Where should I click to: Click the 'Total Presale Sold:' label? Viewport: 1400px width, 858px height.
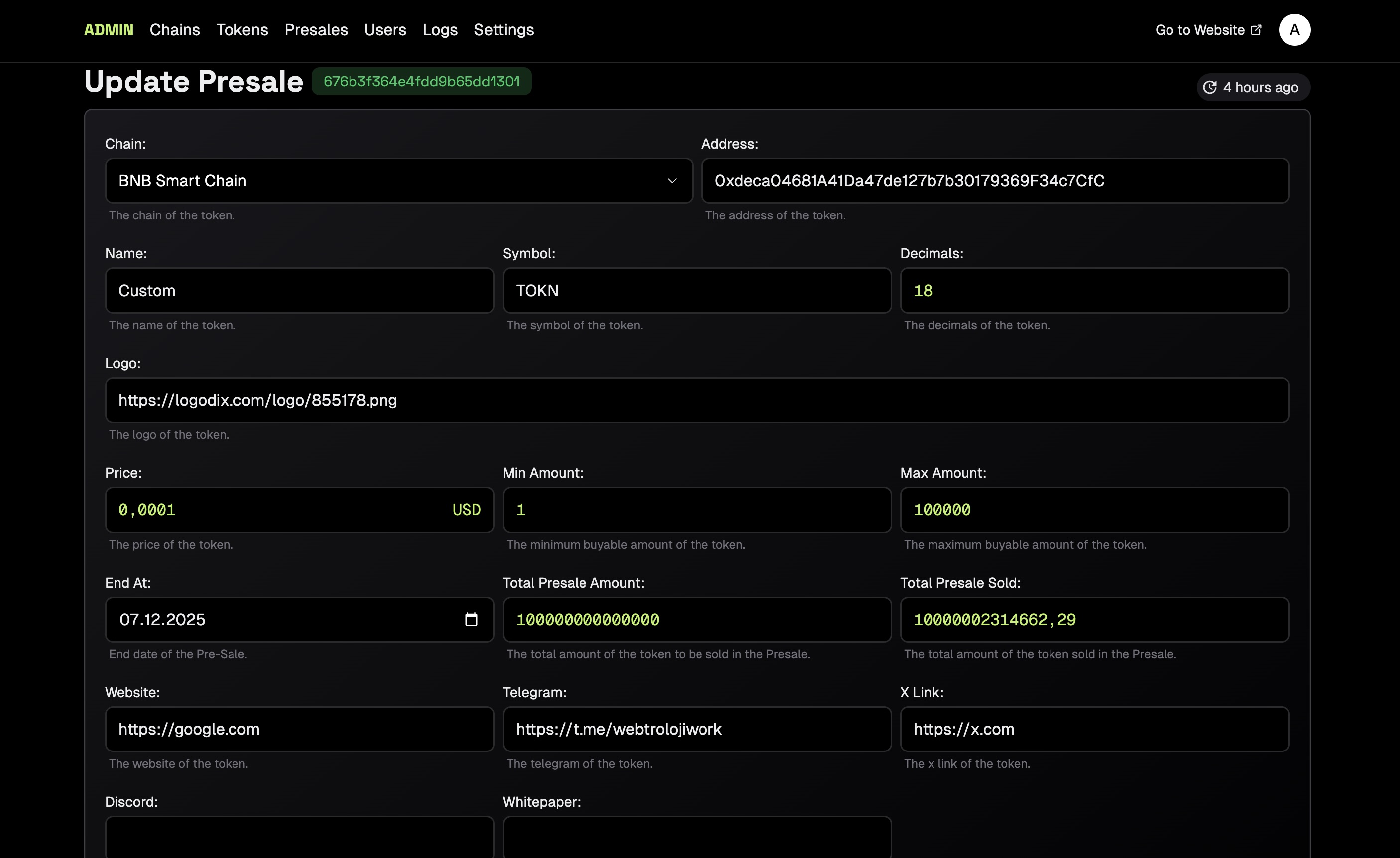coord(960,583)
